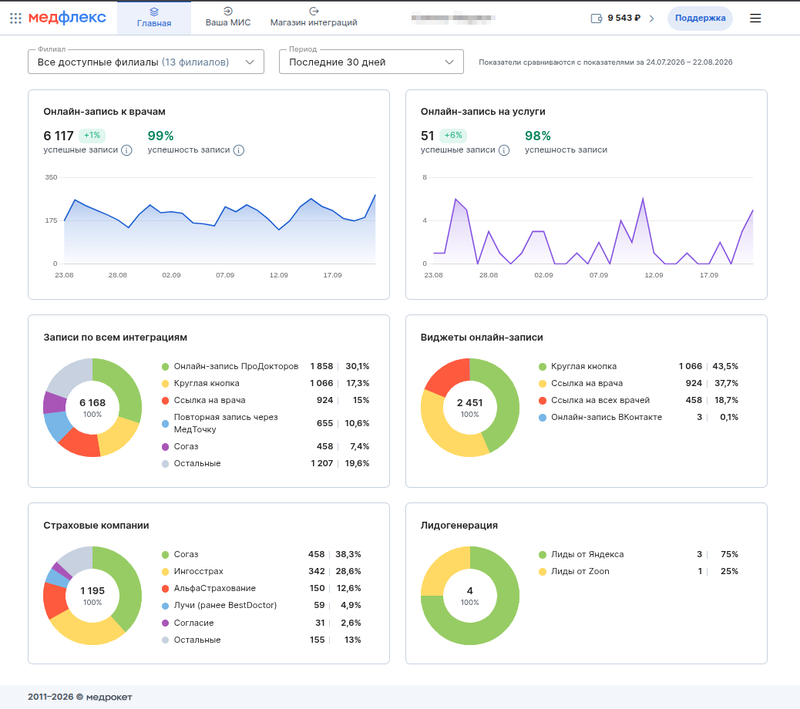Image resolution: width=800 pixels, height=709 pixels.
Task: Click the 2 451 widgets donut center
Action: pos(470,407)
